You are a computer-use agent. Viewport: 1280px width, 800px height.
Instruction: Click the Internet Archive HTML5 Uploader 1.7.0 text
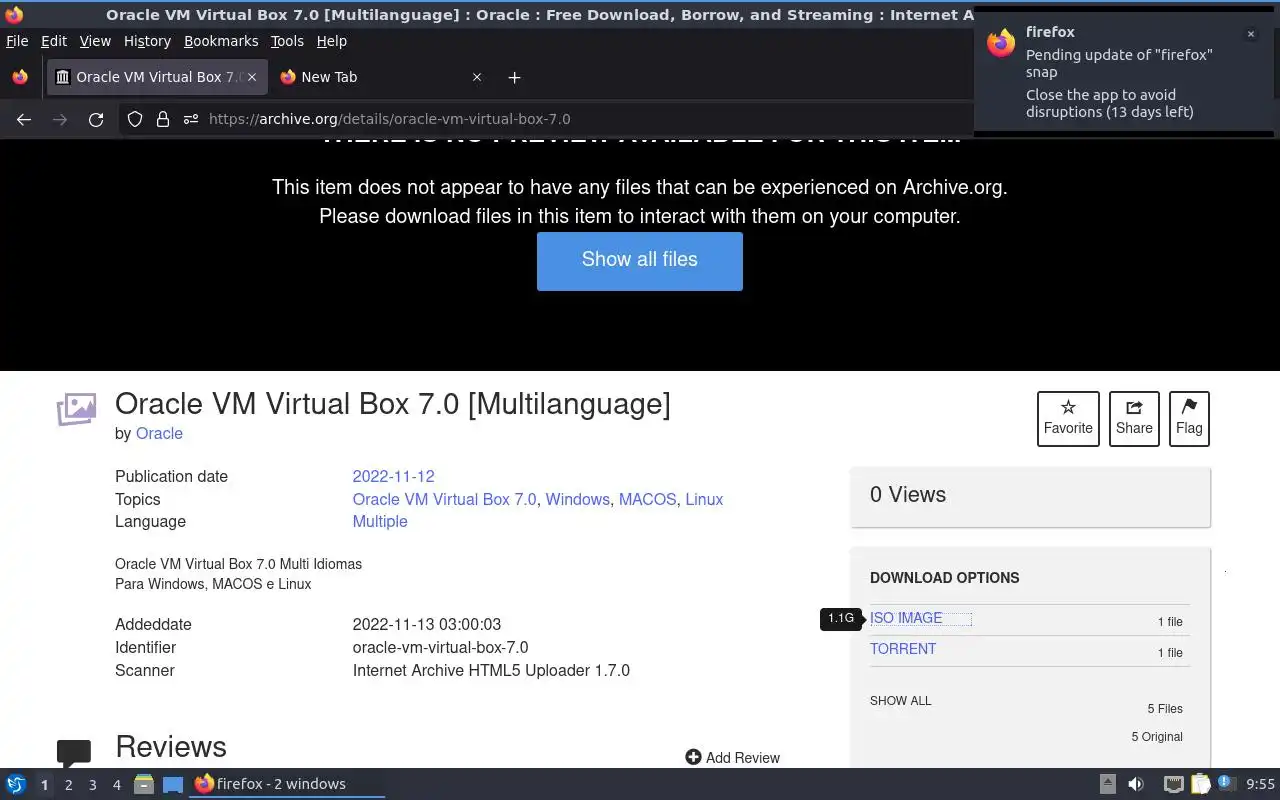[x=491, y=671]
